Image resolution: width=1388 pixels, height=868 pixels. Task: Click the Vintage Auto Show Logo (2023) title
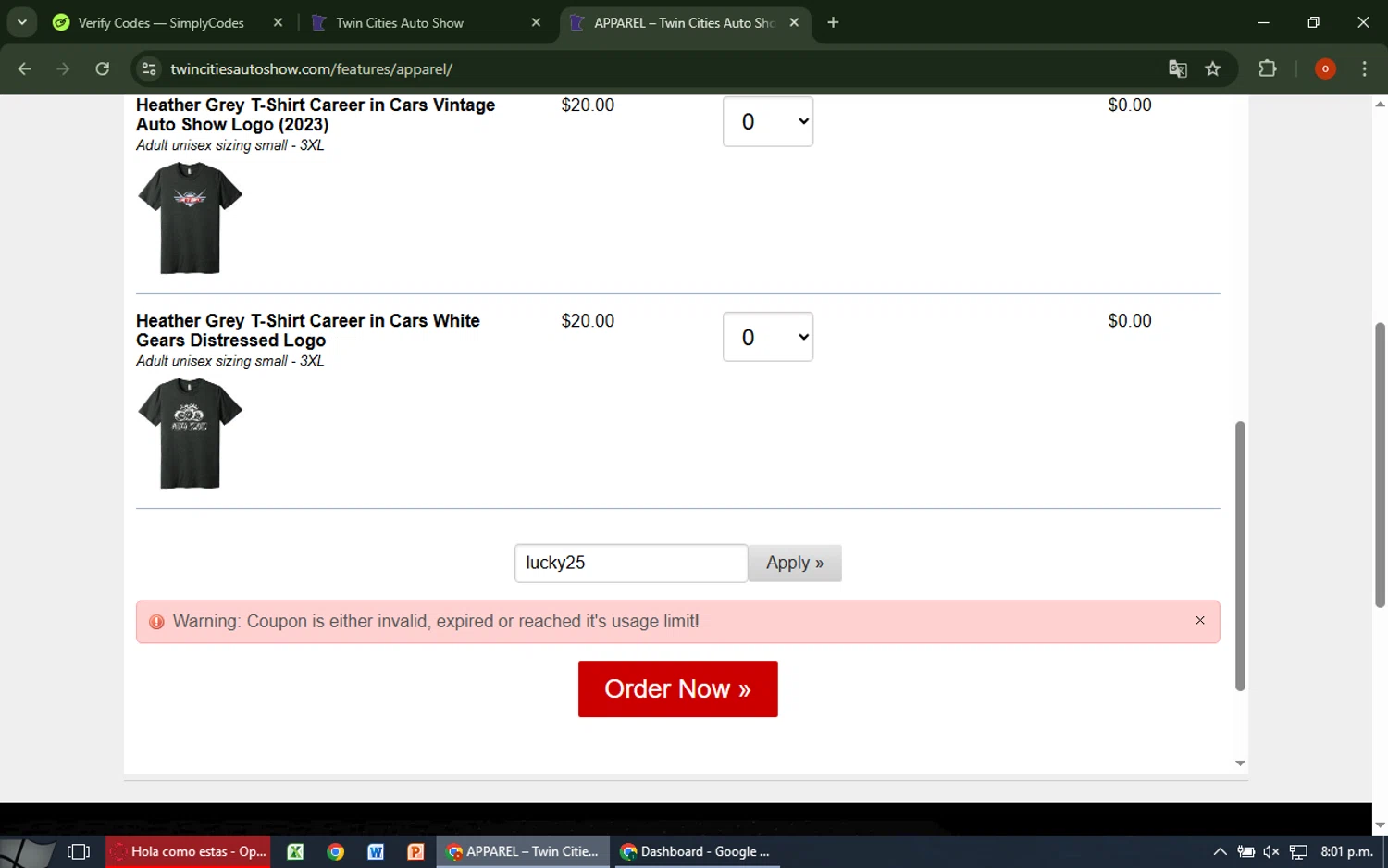point(316,115)
